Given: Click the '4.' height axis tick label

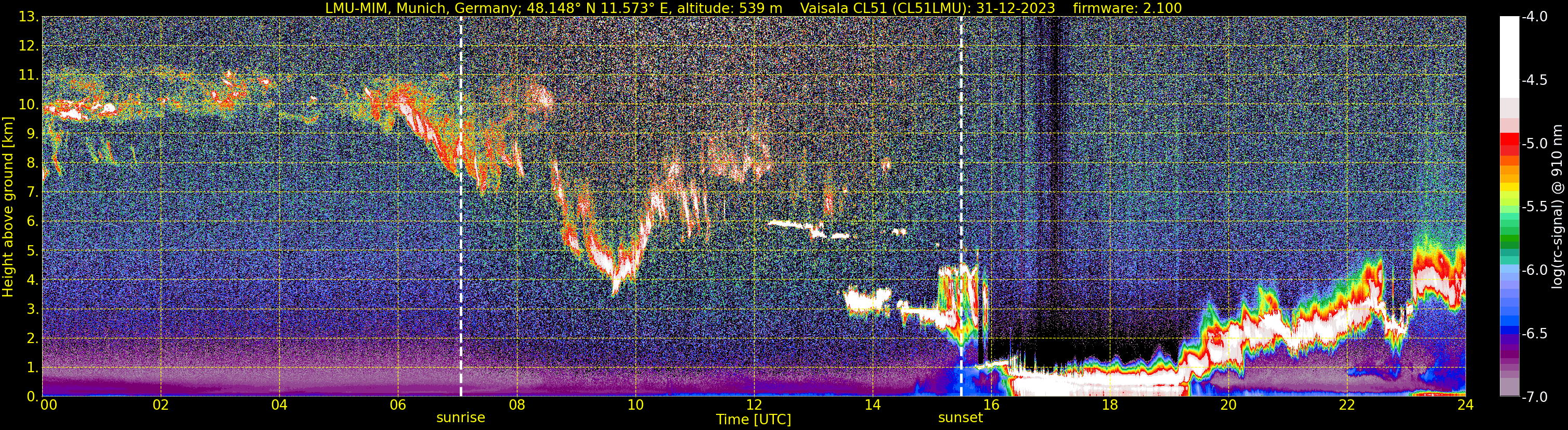Looking at the screenshot, I should [x=32, y=280].
